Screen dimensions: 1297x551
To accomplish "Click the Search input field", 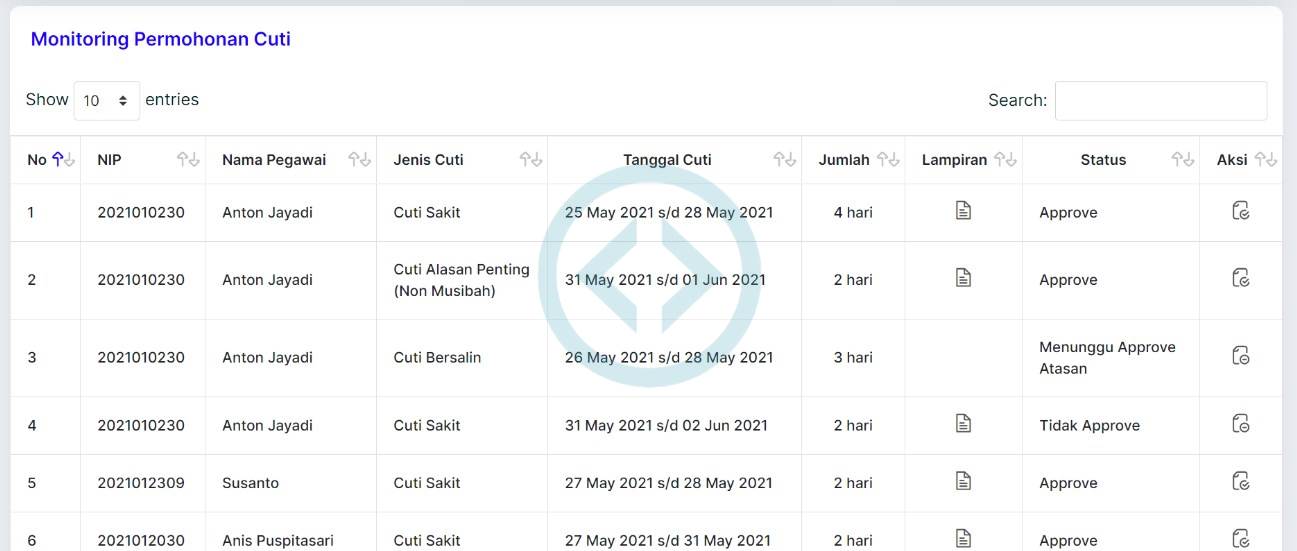I will pos(1160,101).
